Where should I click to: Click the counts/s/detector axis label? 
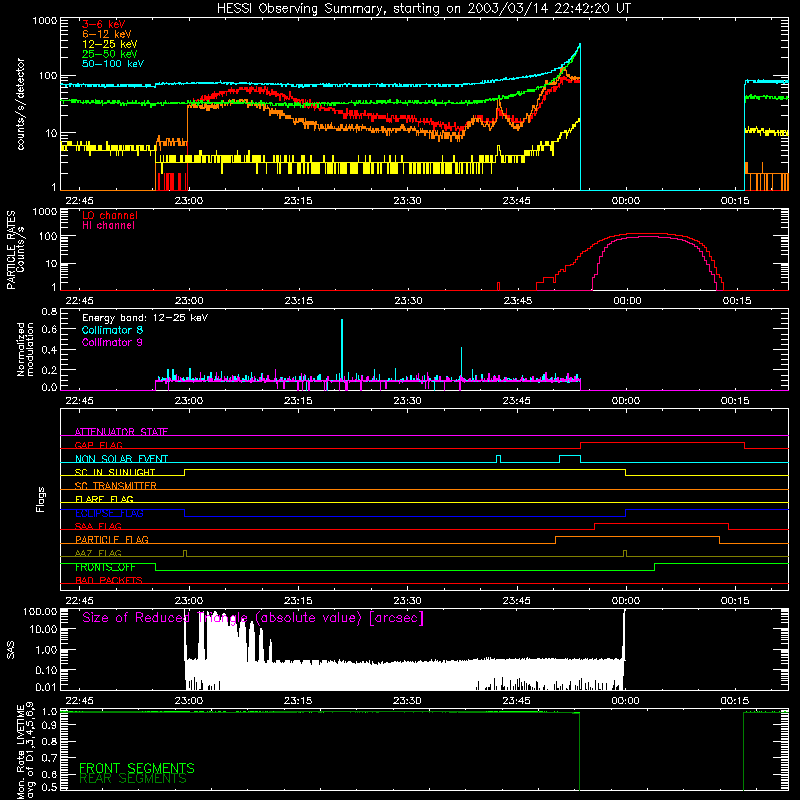point(21,104)
